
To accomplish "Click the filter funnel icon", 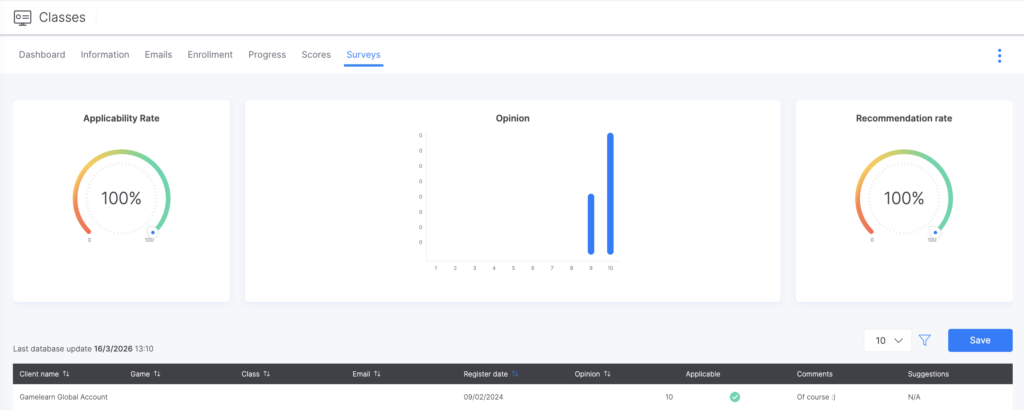I will point(925,340).
